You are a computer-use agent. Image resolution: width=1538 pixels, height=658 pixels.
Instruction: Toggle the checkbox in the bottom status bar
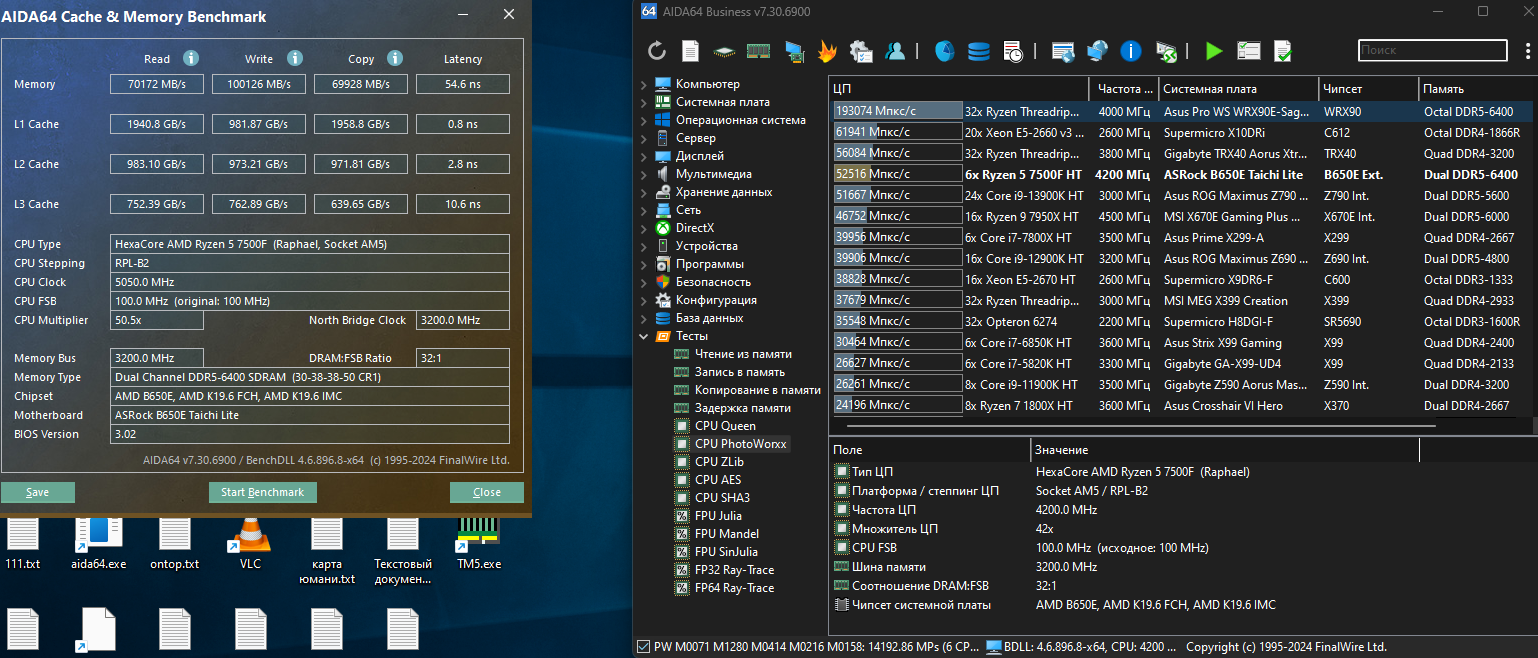point(642,647)
